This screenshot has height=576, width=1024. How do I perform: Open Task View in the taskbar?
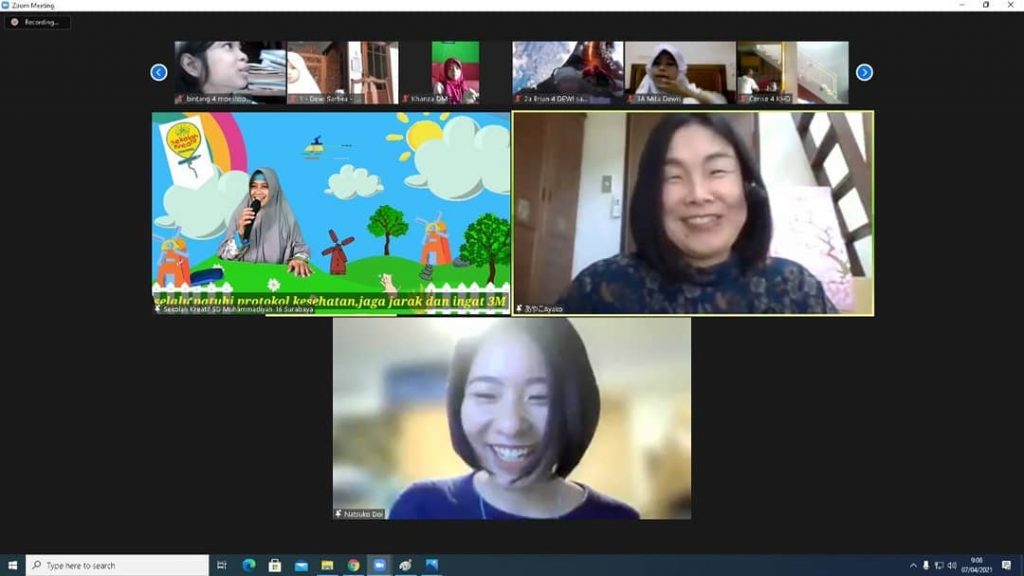222,565
